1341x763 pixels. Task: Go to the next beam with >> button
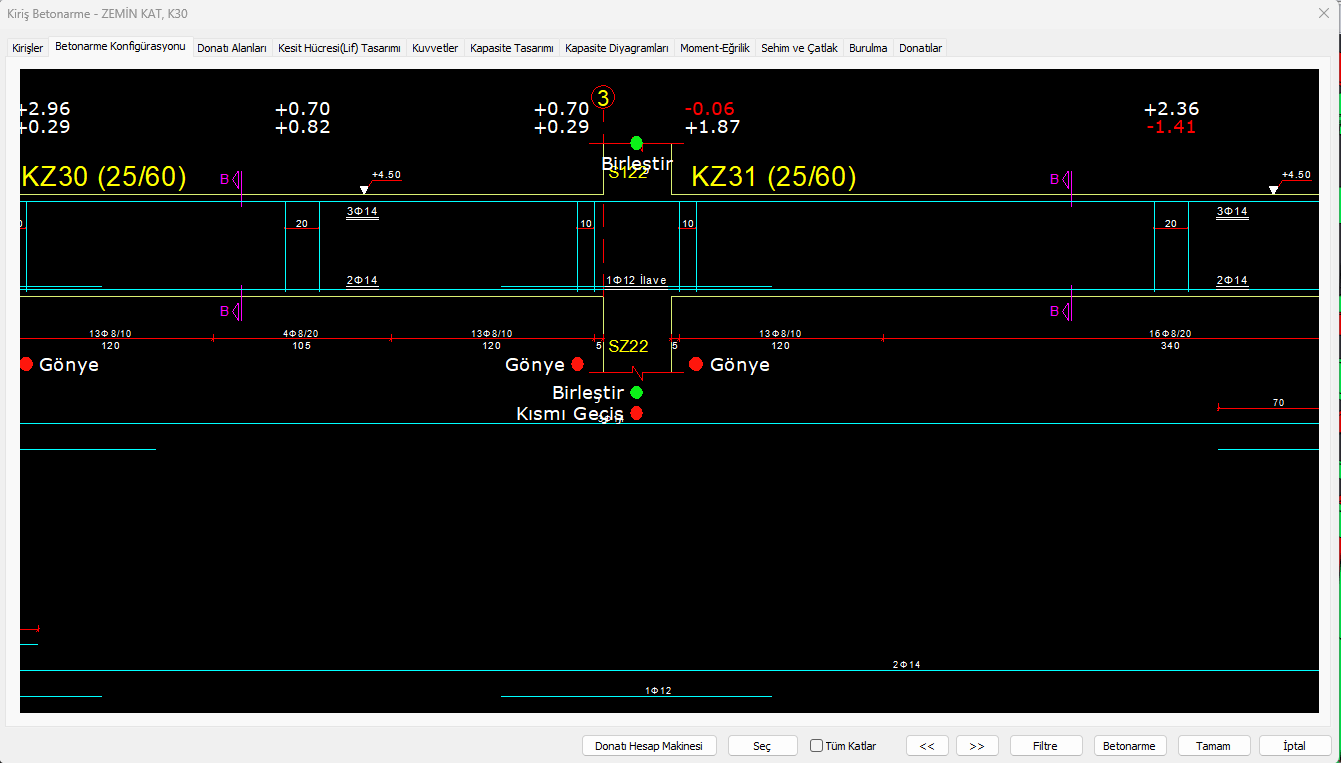coord(977,746)
